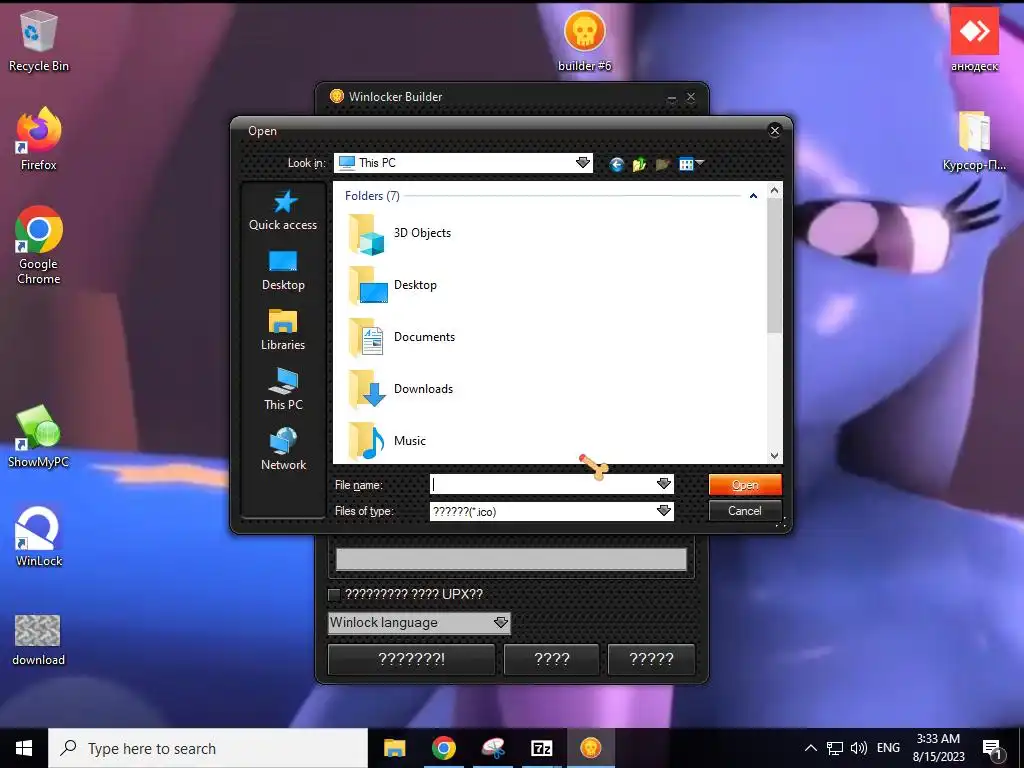Open the Windows Start menu

tap(24, 748)
